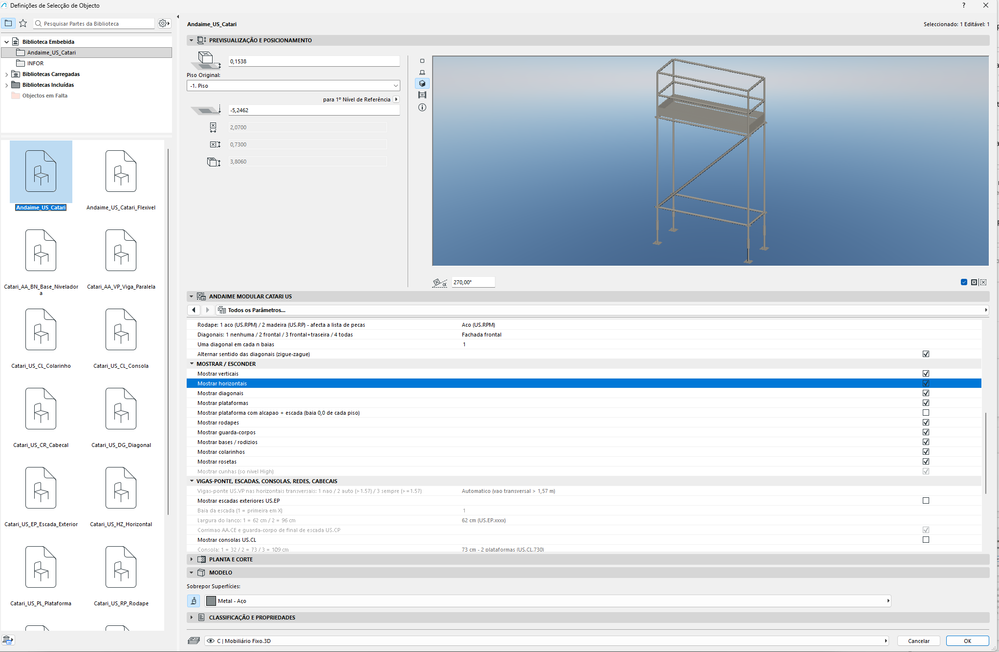Click the favorites star icon
999x652 pixels.
pyautogui.click(x=23, y=23)
